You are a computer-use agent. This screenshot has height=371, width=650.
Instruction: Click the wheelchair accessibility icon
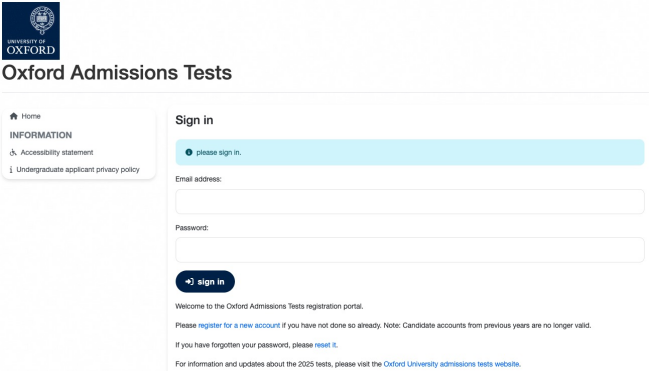[x=13, y=153]
